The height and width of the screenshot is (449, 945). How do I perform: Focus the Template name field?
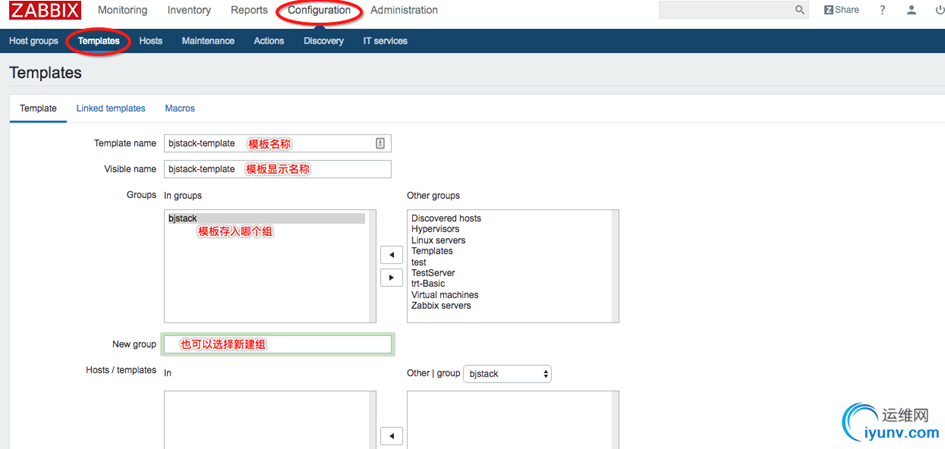point(278,143)
